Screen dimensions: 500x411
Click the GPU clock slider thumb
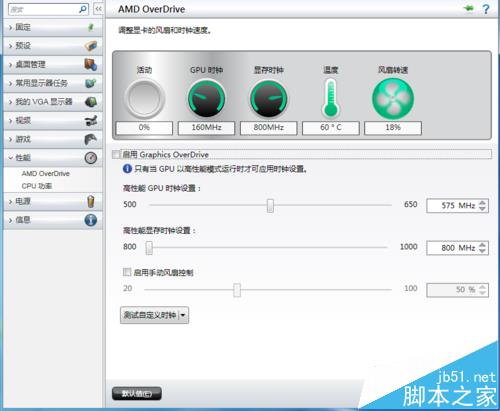click(x=270, y=206)
